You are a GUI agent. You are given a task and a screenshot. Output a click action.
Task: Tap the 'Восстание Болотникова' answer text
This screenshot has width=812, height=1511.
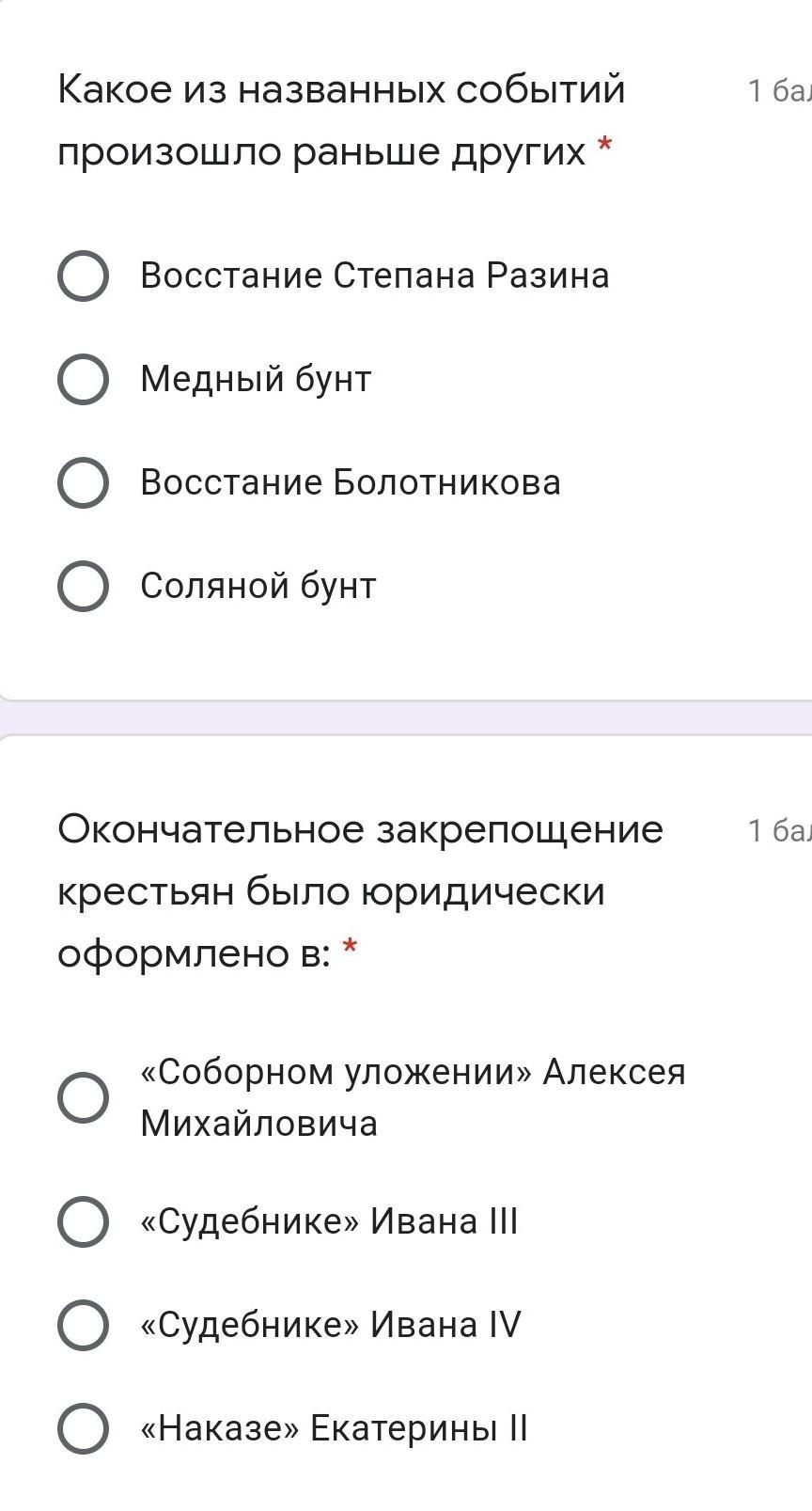tap(350, 482)
